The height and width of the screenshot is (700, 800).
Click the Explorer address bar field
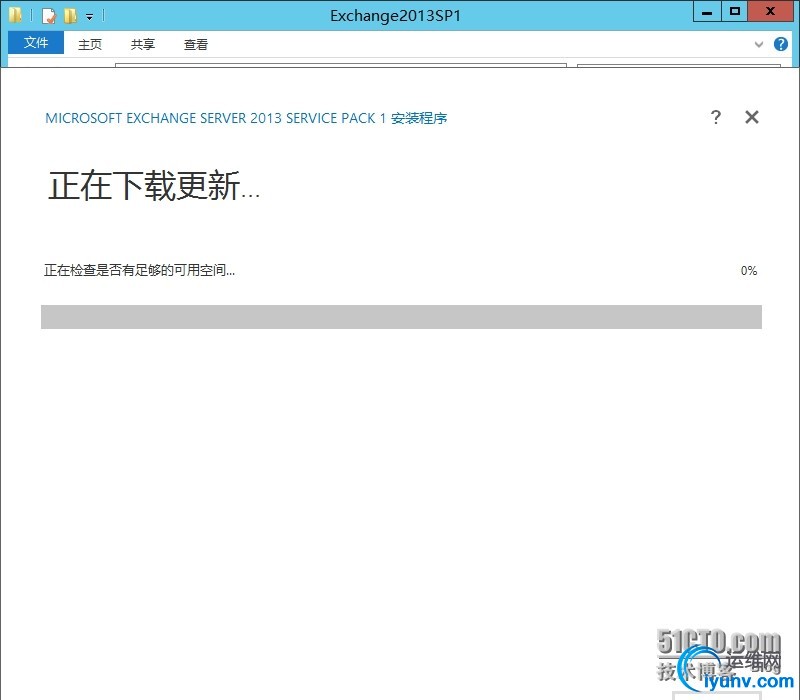click(x=341, y=65)
